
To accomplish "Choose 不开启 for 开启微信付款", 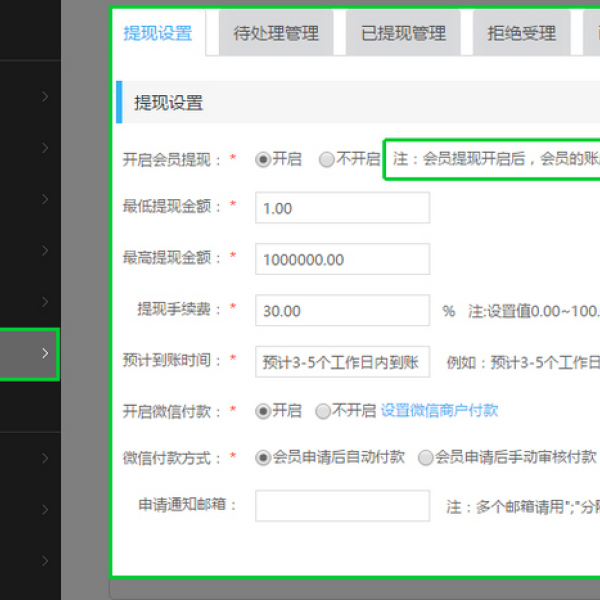I will [x=323, y=411].
